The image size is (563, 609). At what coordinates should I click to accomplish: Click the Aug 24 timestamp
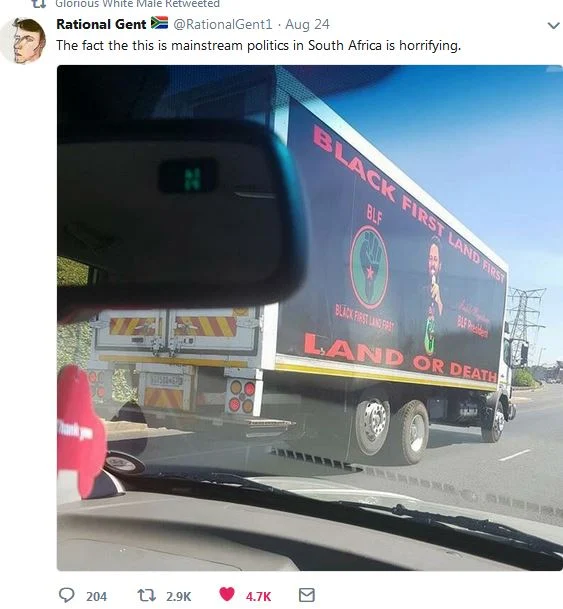coord(307,24)
